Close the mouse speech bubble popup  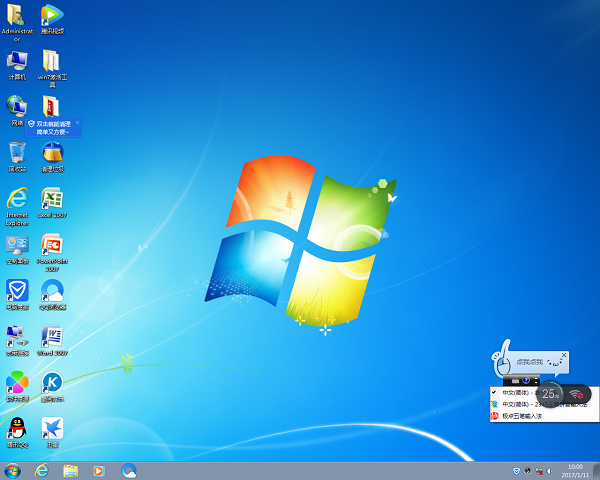coord(564,355)
